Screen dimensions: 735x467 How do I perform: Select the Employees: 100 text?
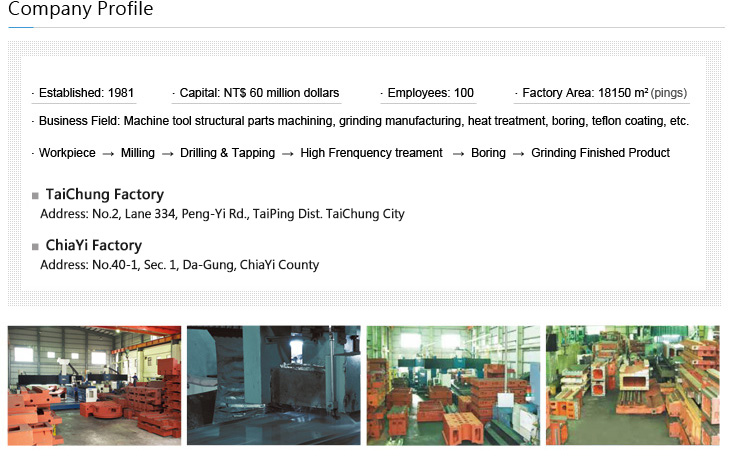[x=430, y=93]
